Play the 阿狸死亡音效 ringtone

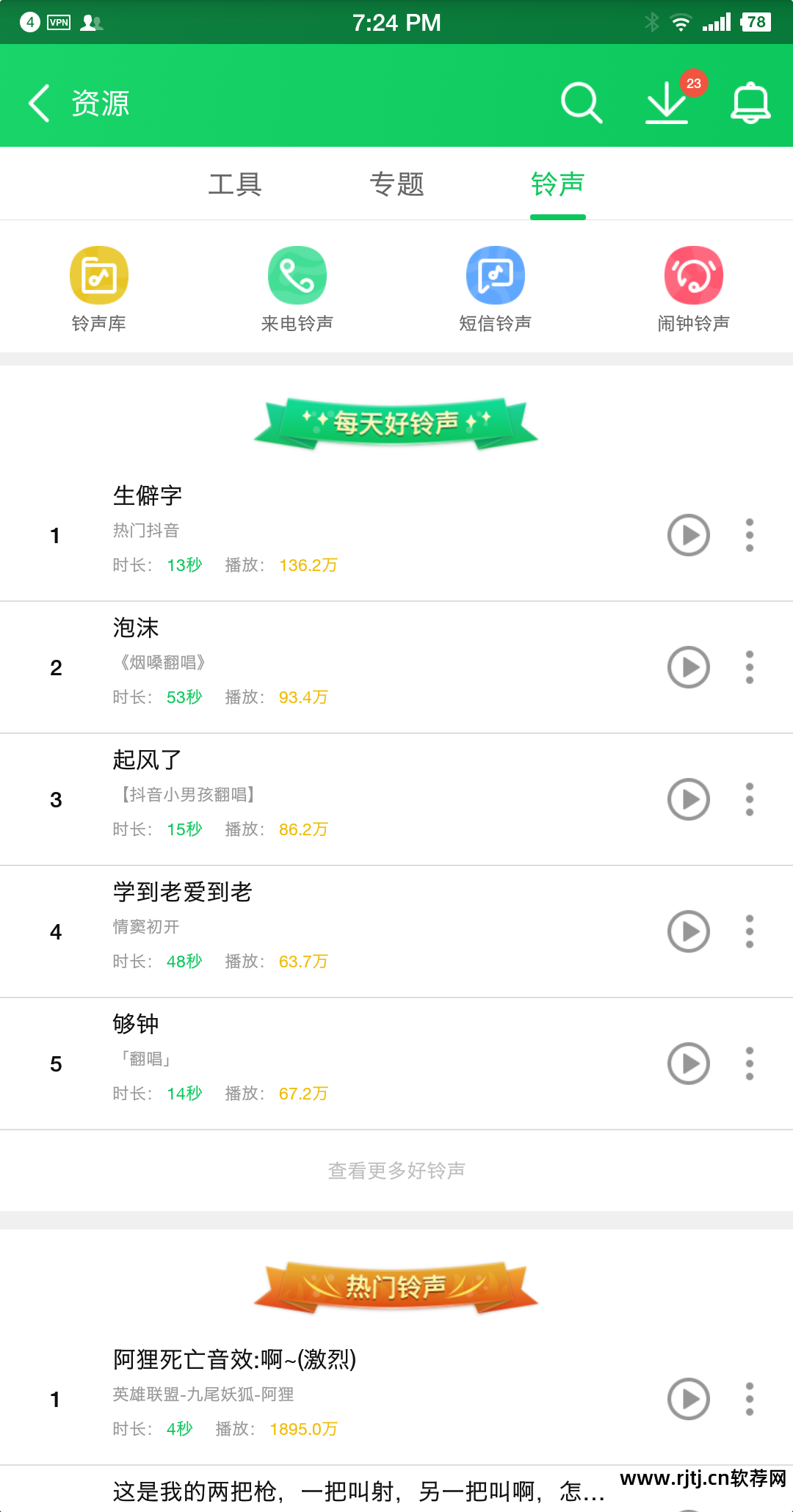pos(688,1399)
